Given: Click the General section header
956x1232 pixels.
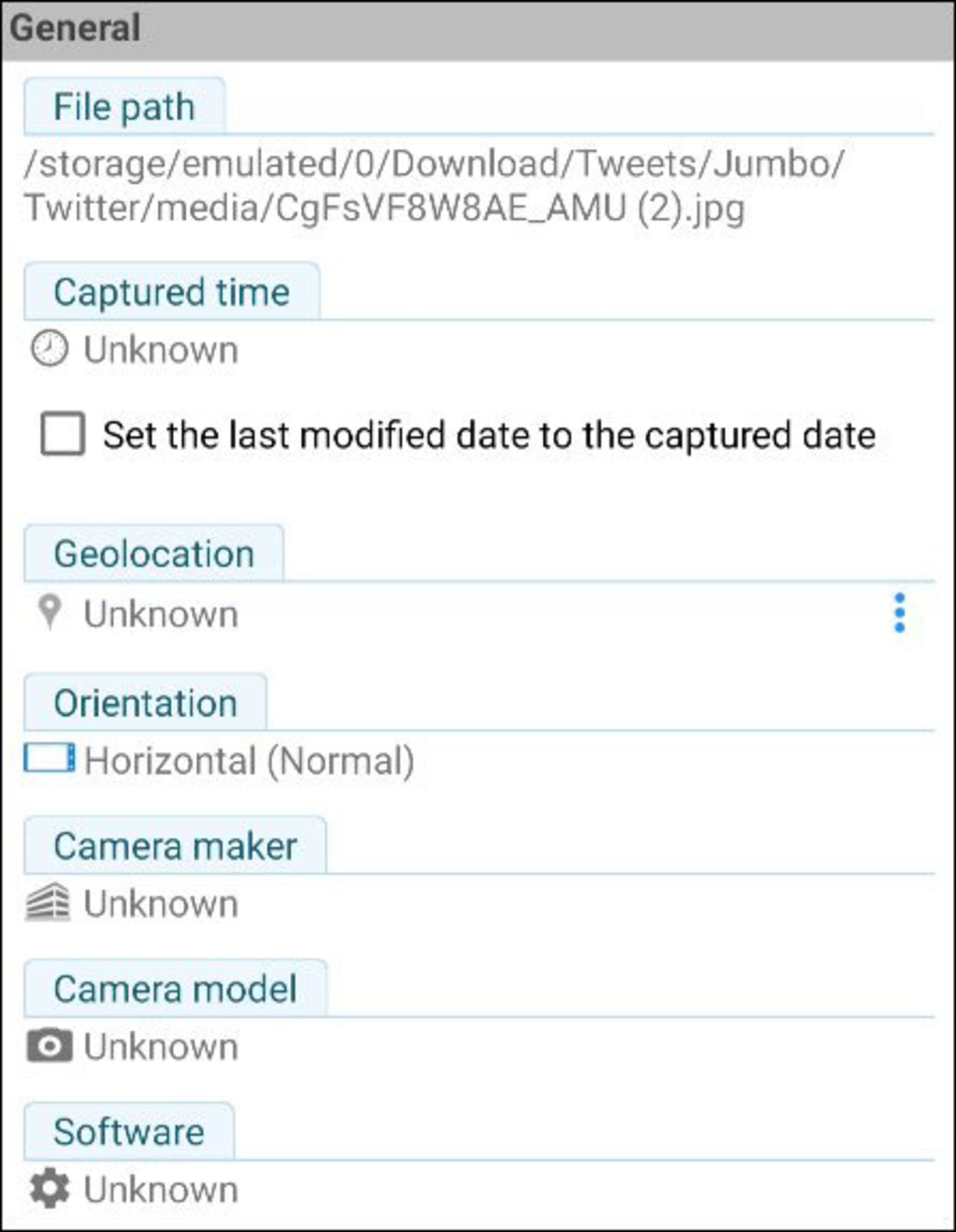Looking at the screenshot, I should click(x=75, y=29).
